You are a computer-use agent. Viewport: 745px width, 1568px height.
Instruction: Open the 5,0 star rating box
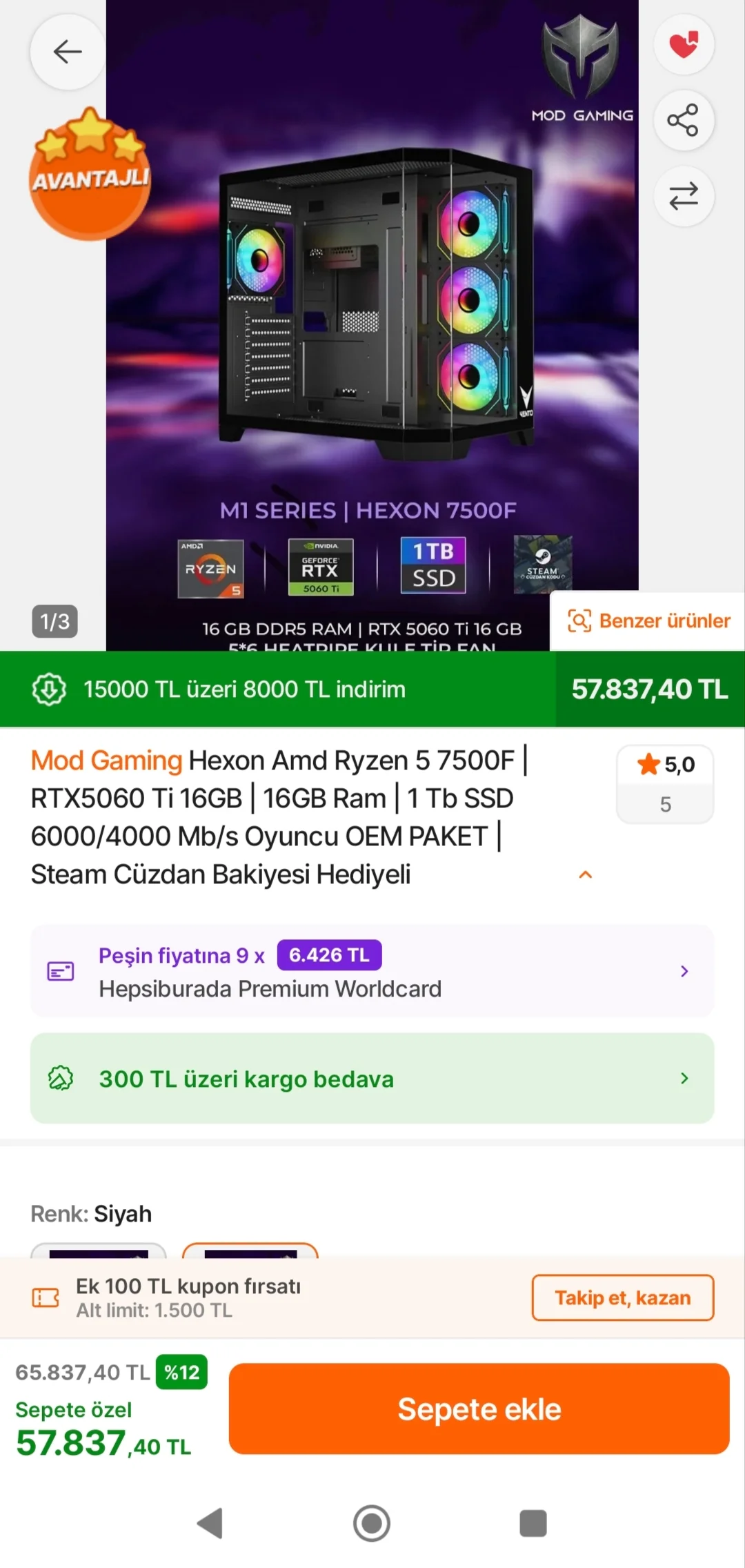point(665,784)
